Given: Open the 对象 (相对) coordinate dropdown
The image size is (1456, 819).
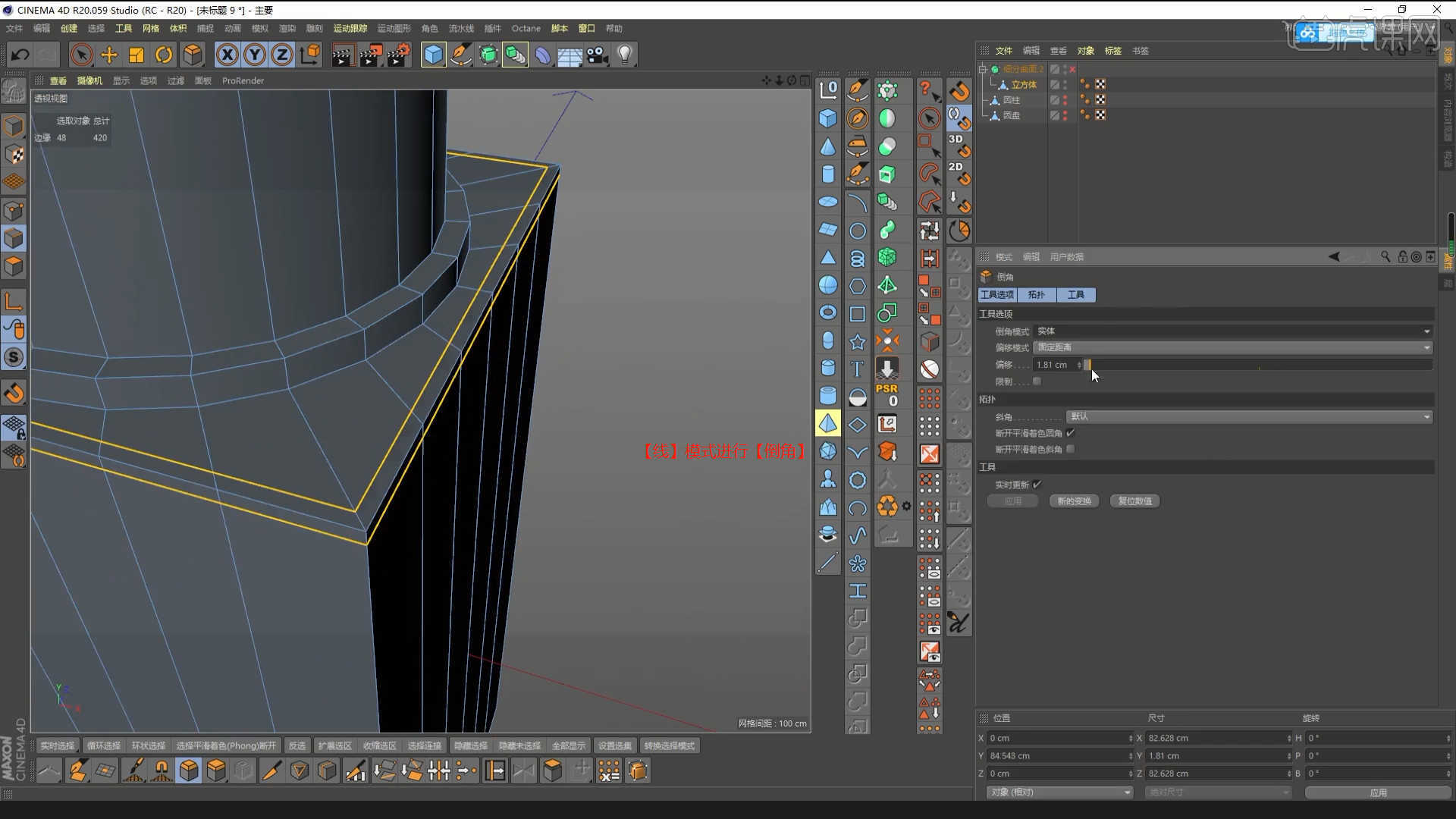Looking at the screenshot, I should (1059, 792).
